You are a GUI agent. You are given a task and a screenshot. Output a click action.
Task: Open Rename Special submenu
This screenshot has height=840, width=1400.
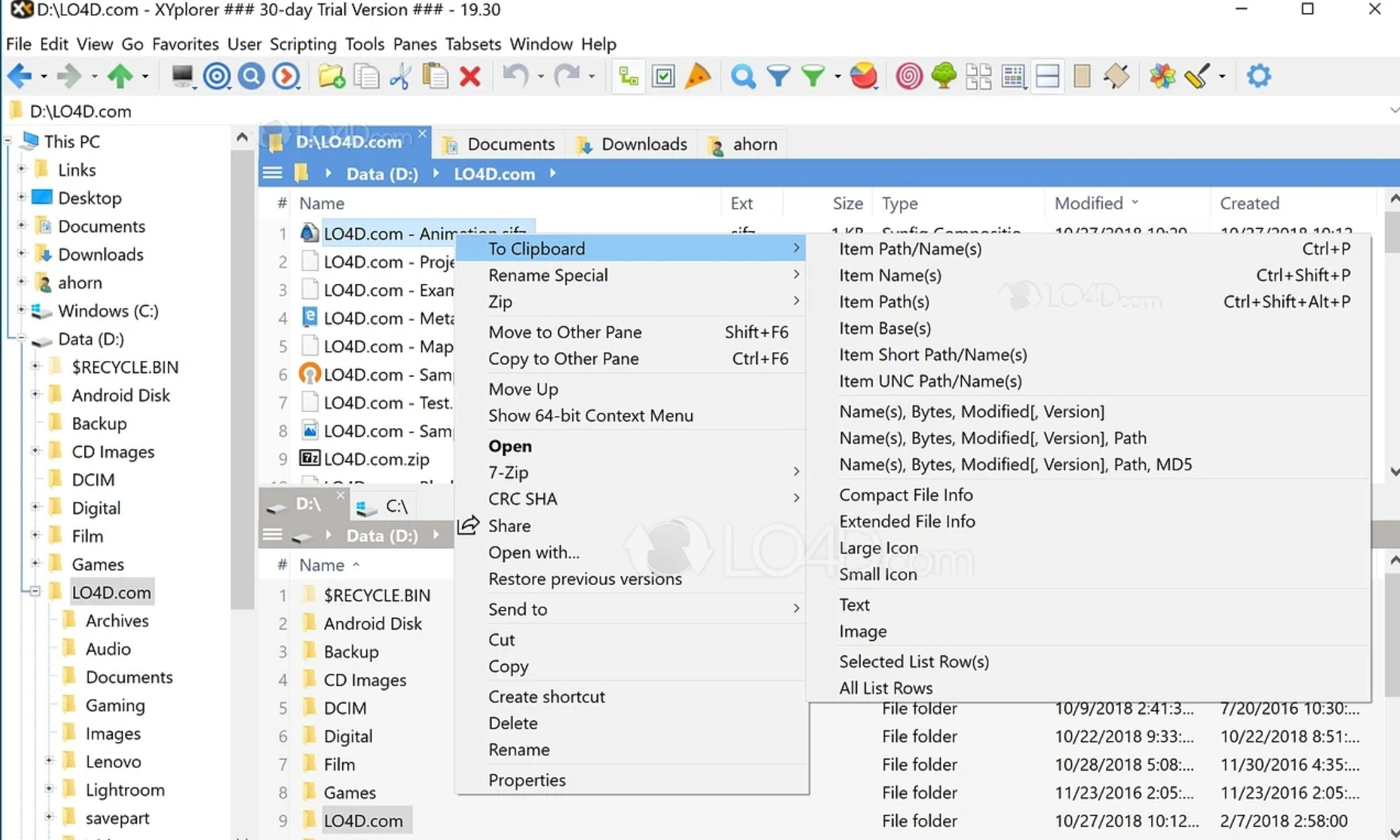[631, 275]
